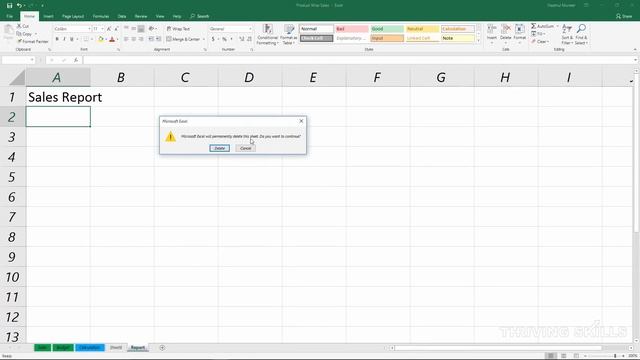Click the Search box in ribbon

[200, 16]
